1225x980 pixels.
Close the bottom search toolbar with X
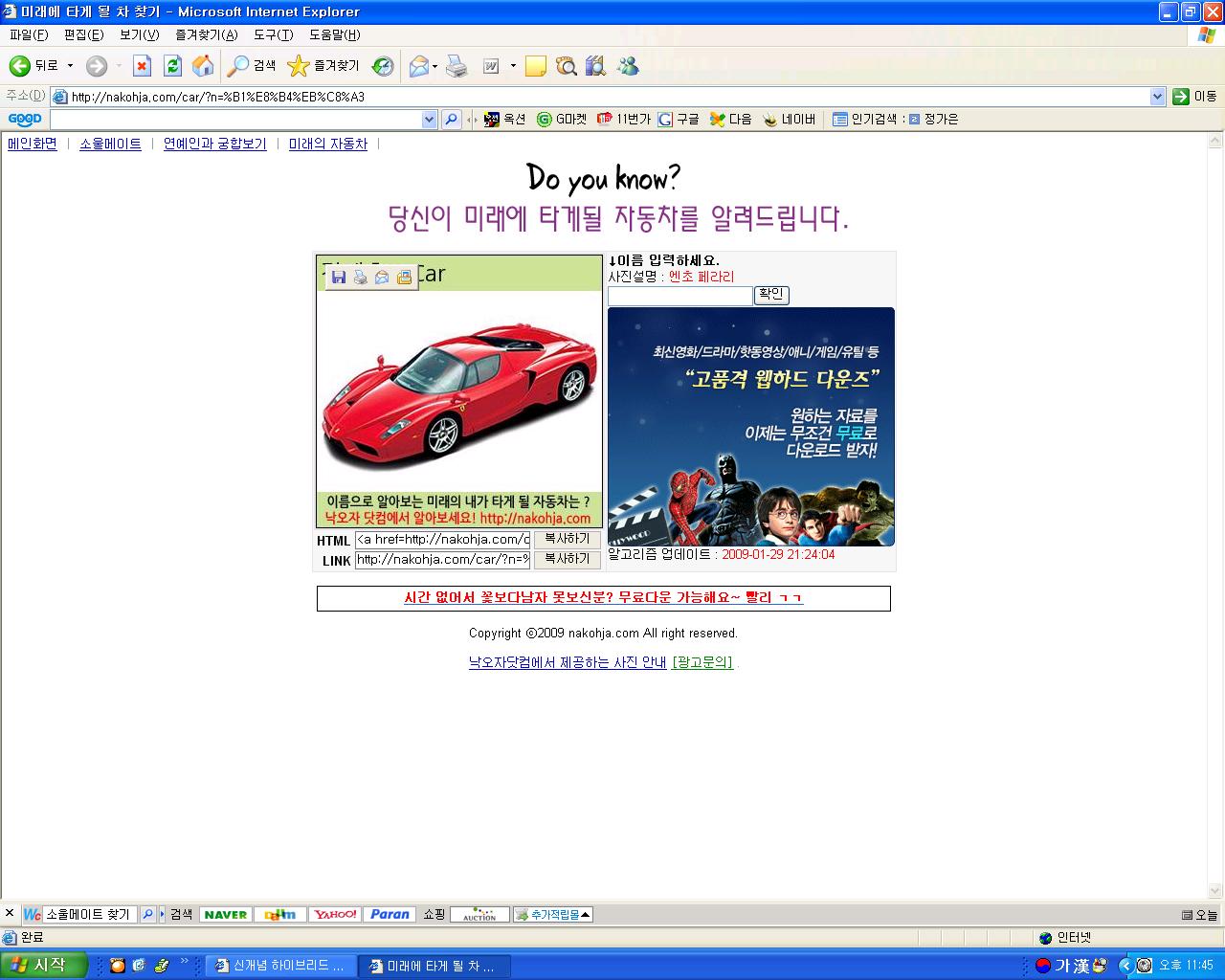click(10, 914)
